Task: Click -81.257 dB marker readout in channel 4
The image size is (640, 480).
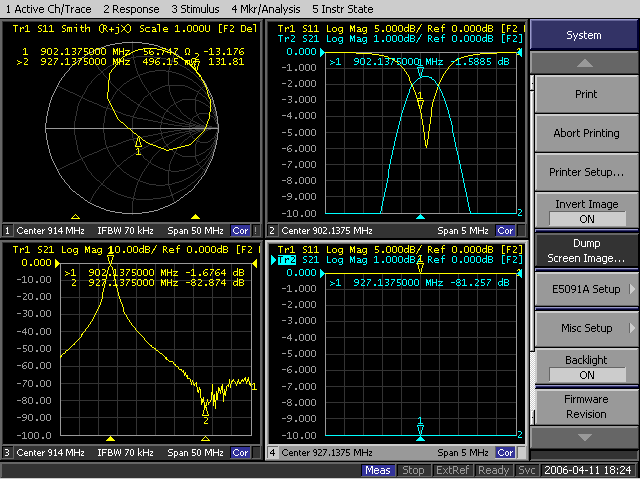Action: 480,282
